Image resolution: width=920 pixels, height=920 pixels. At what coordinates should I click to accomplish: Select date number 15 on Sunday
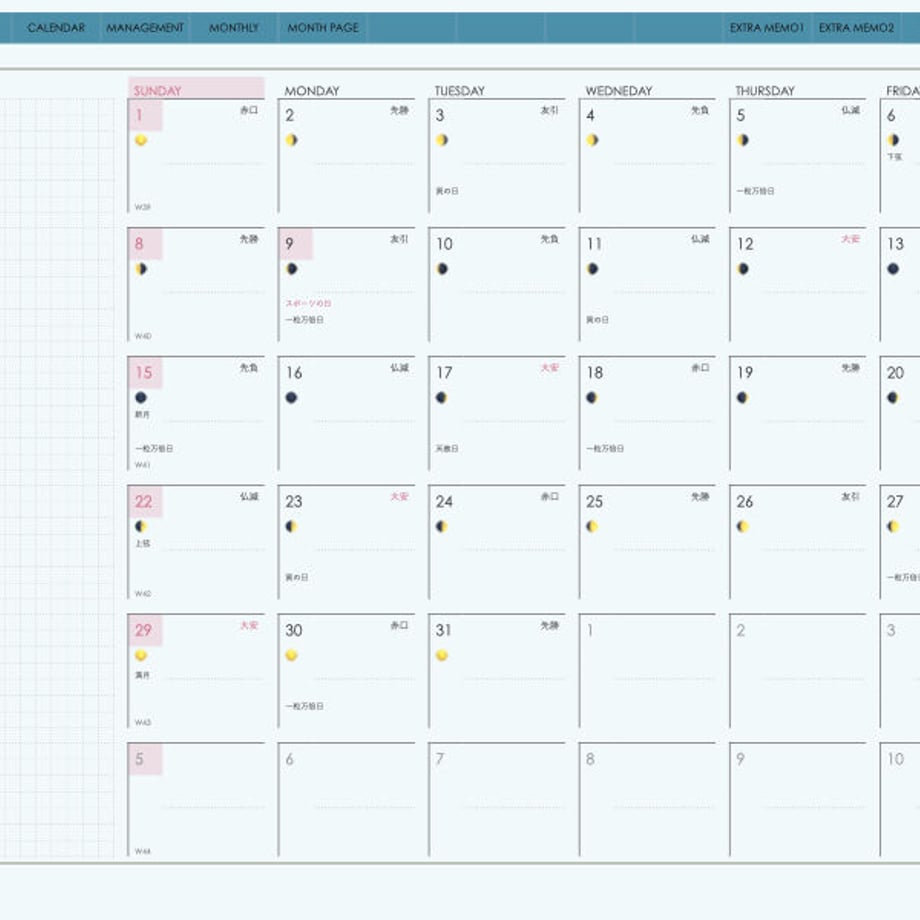point(144,373)
